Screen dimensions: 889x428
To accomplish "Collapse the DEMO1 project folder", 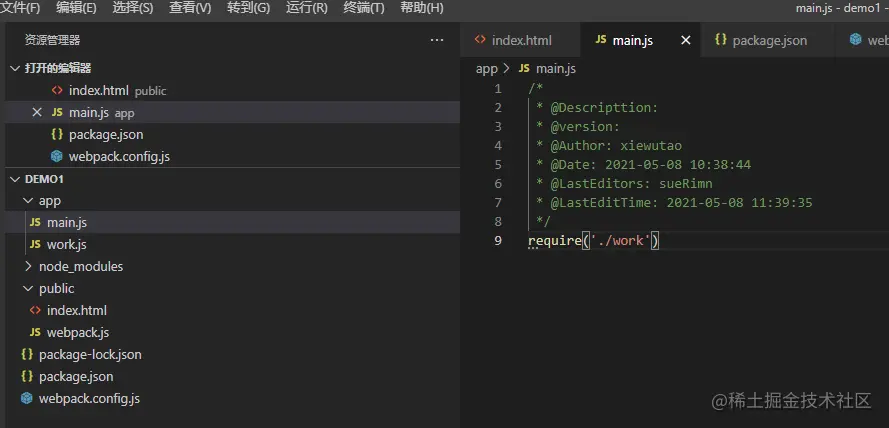I will click(15, 178).
